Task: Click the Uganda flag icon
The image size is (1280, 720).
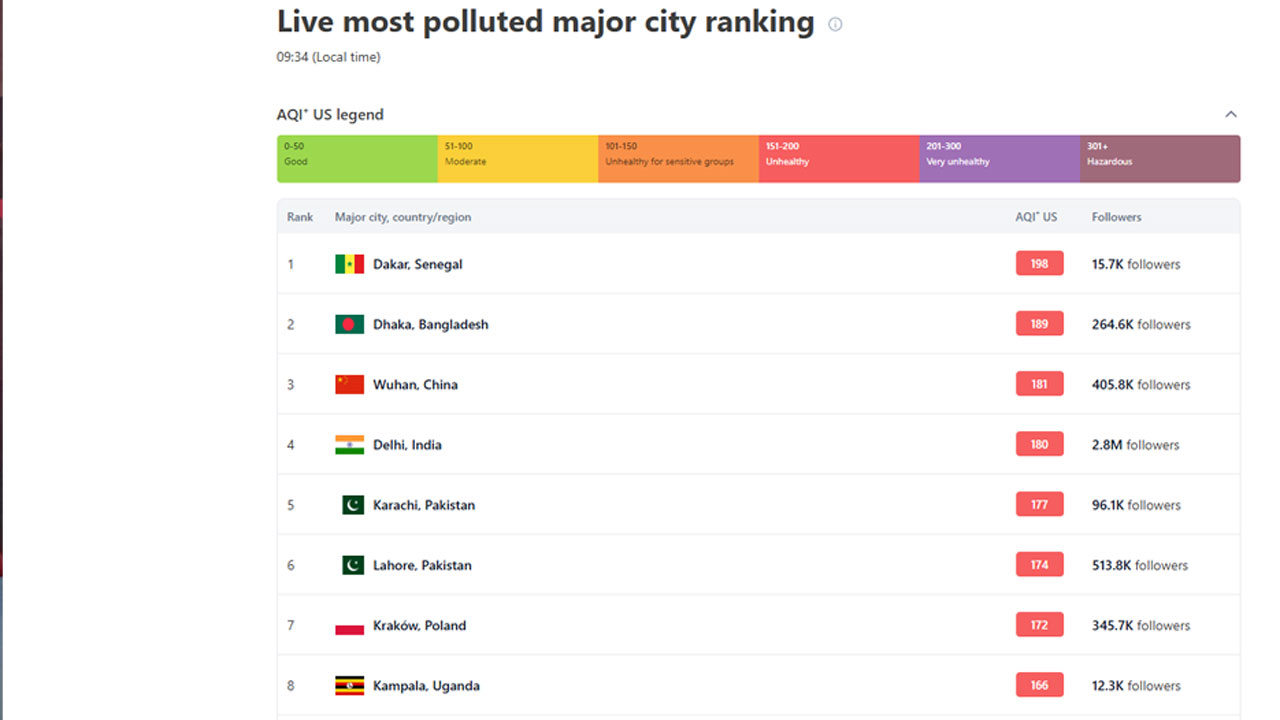Action: [x=349, y=686]
